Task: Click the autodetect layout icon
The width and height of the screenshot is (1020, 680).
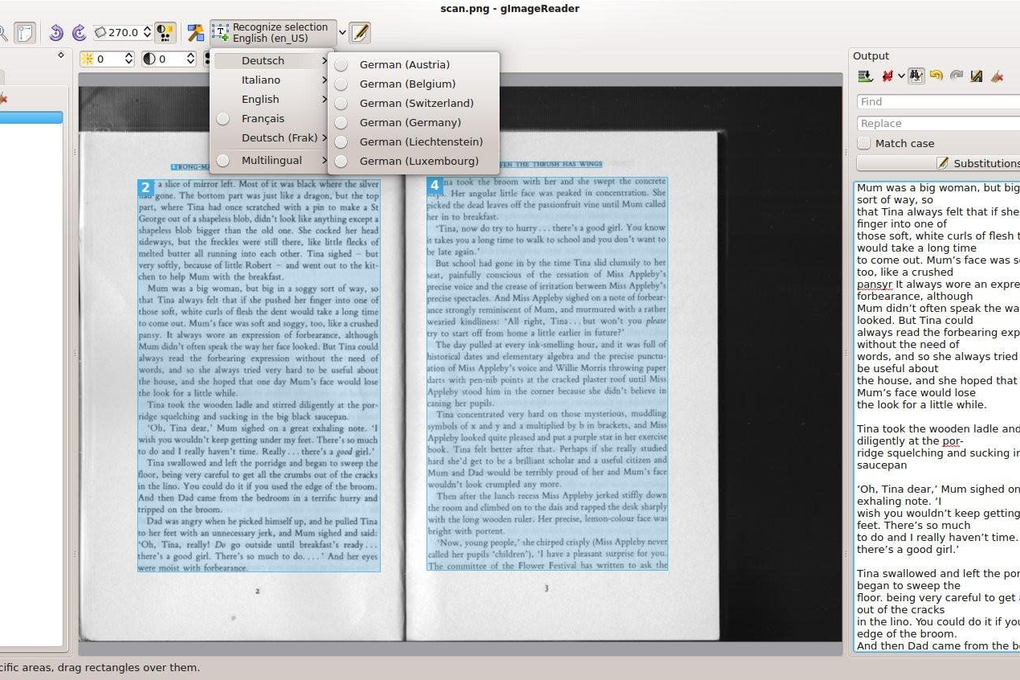Action: click(25, 33)
